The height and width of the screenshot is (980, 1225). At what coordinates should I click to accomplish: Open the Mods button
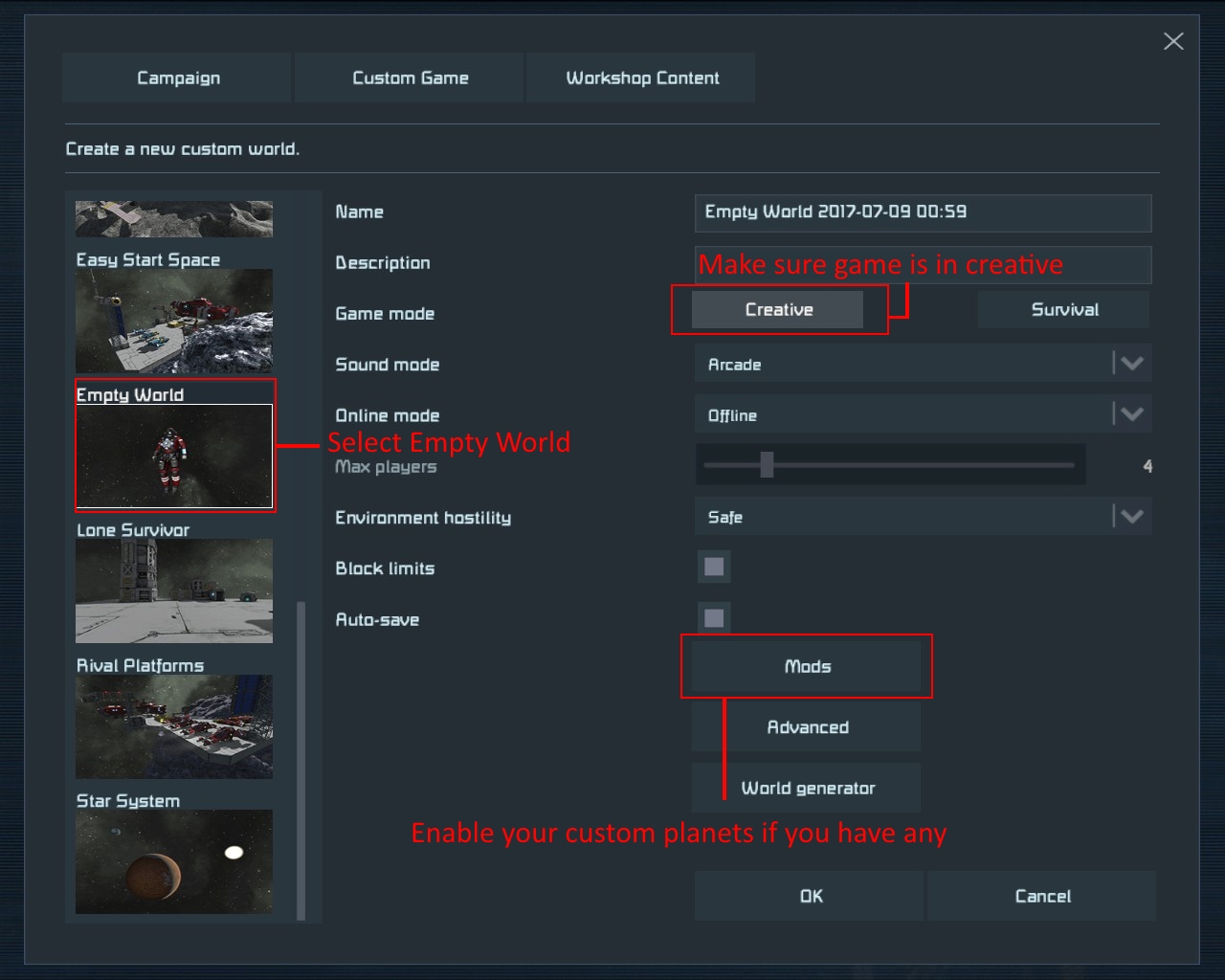807,666
